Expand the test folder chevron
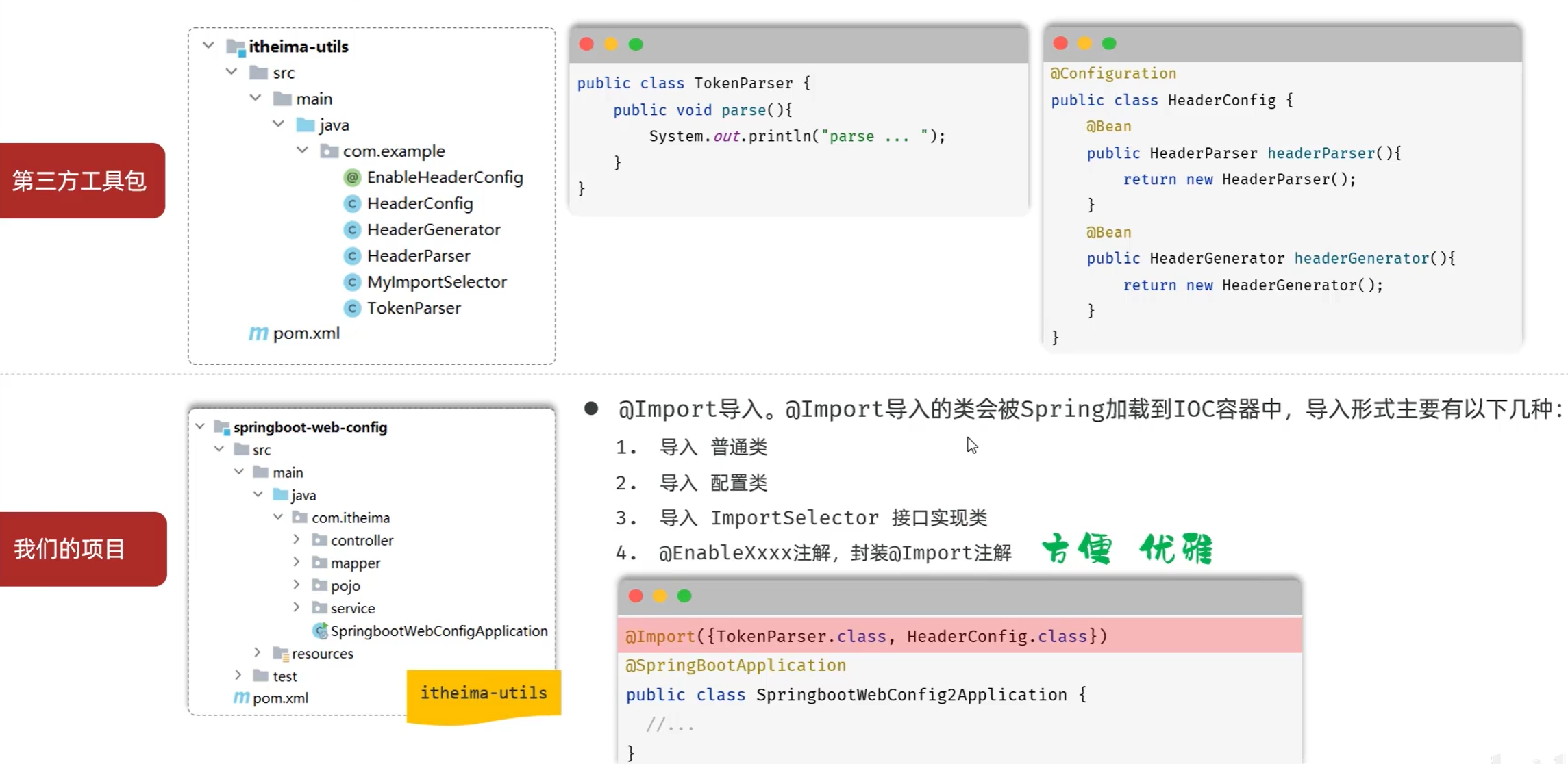1568x764 pixels. click(238, 675)
